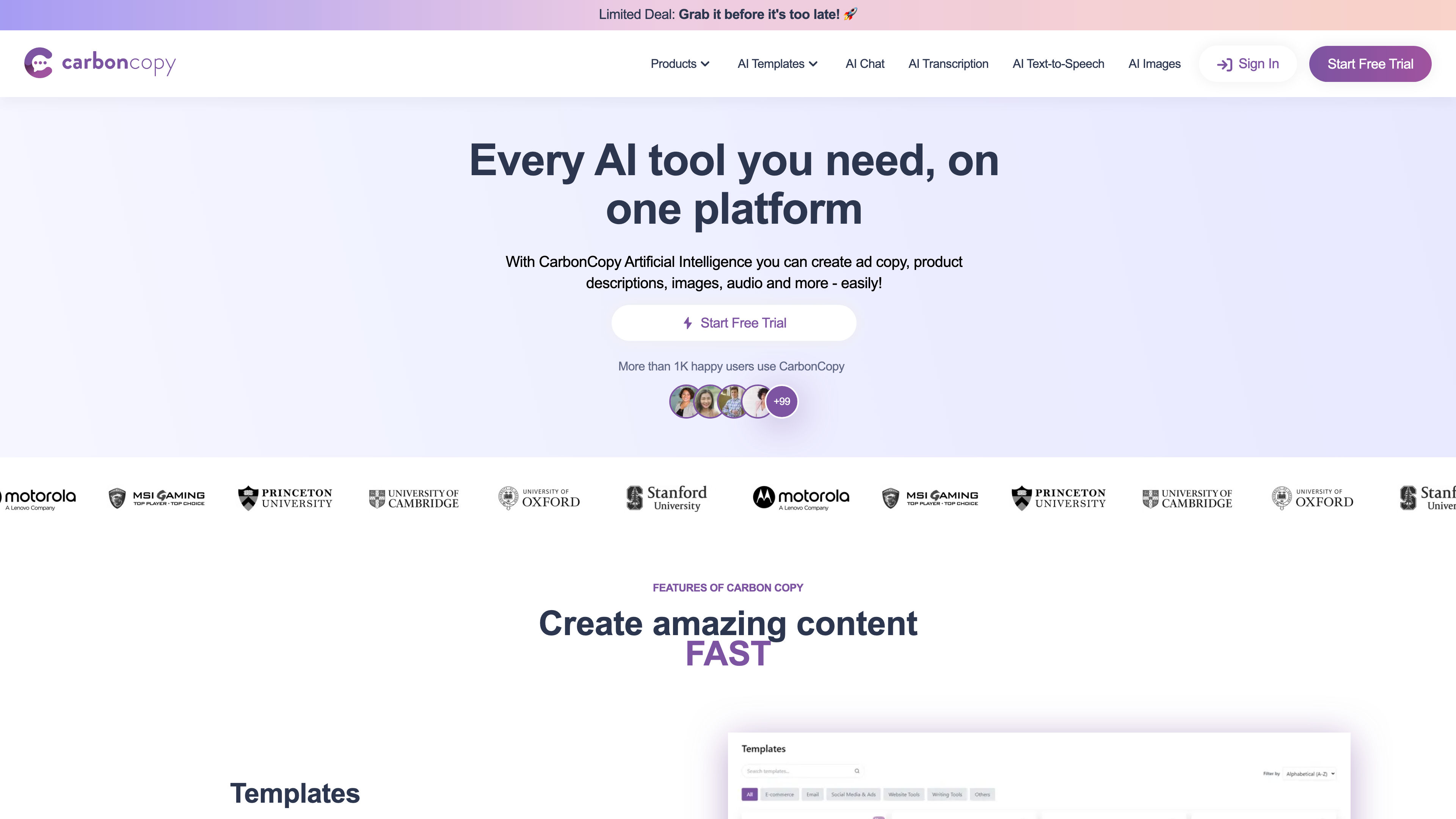Click the AI Chat navigation icon
Image resolution: width=1456 pixels, height=819 pixels.
[x=864, y=63]
